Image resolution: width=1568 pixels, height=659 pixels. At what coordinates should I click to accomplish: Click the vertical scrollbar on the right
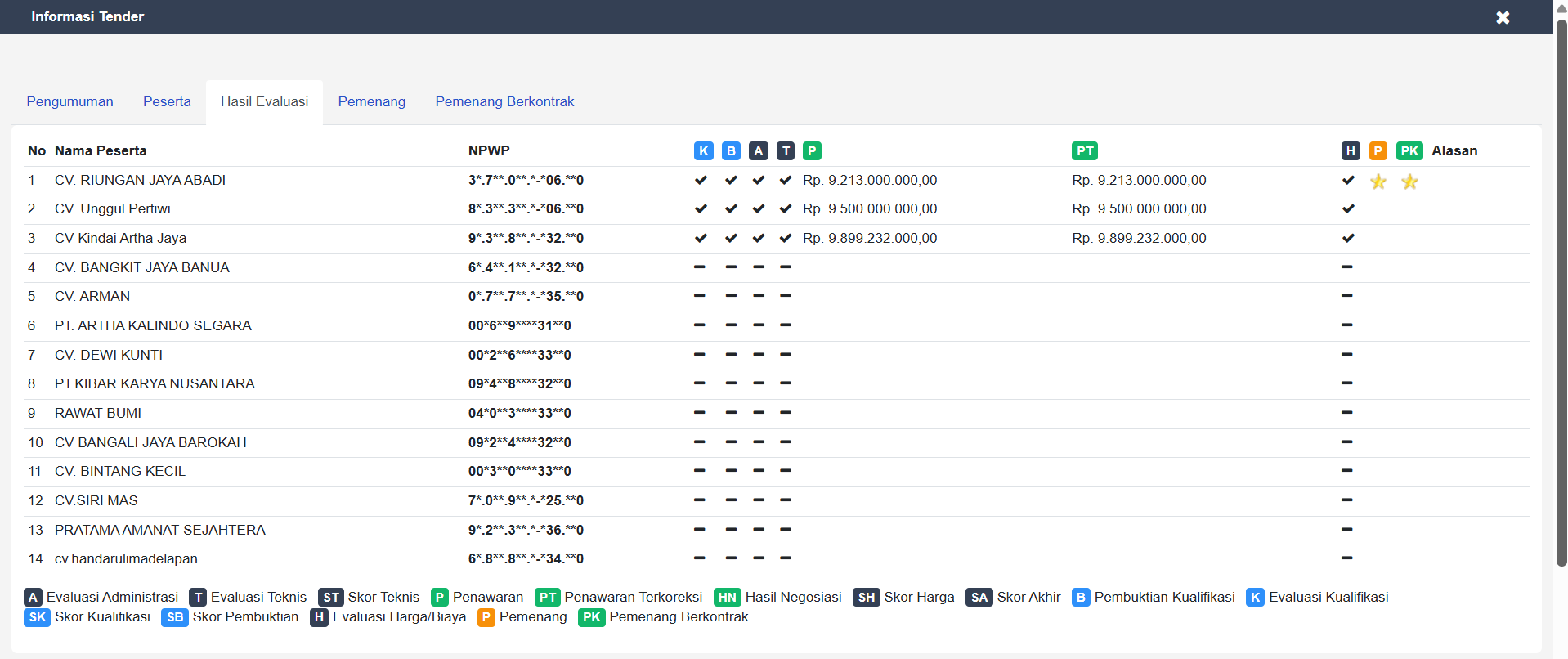point(1561,294)
